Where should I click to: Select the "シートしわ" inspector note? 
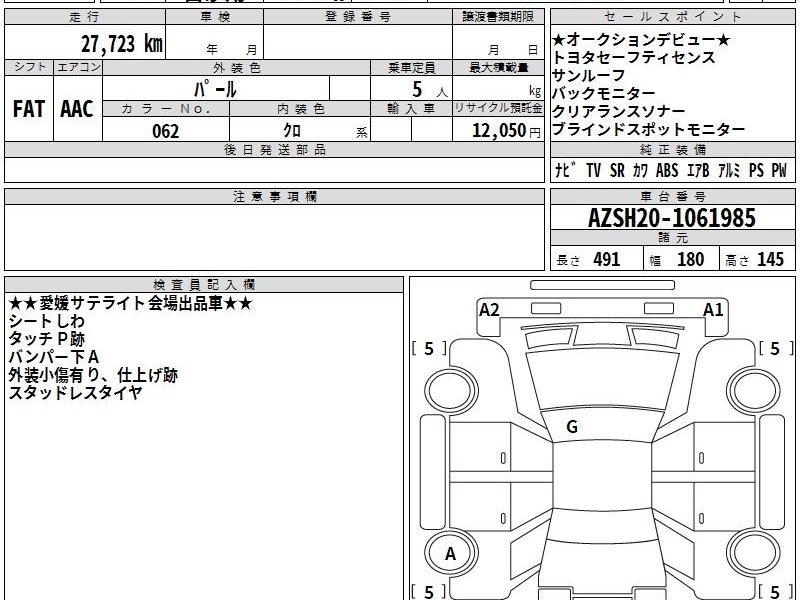click(46, 321)
